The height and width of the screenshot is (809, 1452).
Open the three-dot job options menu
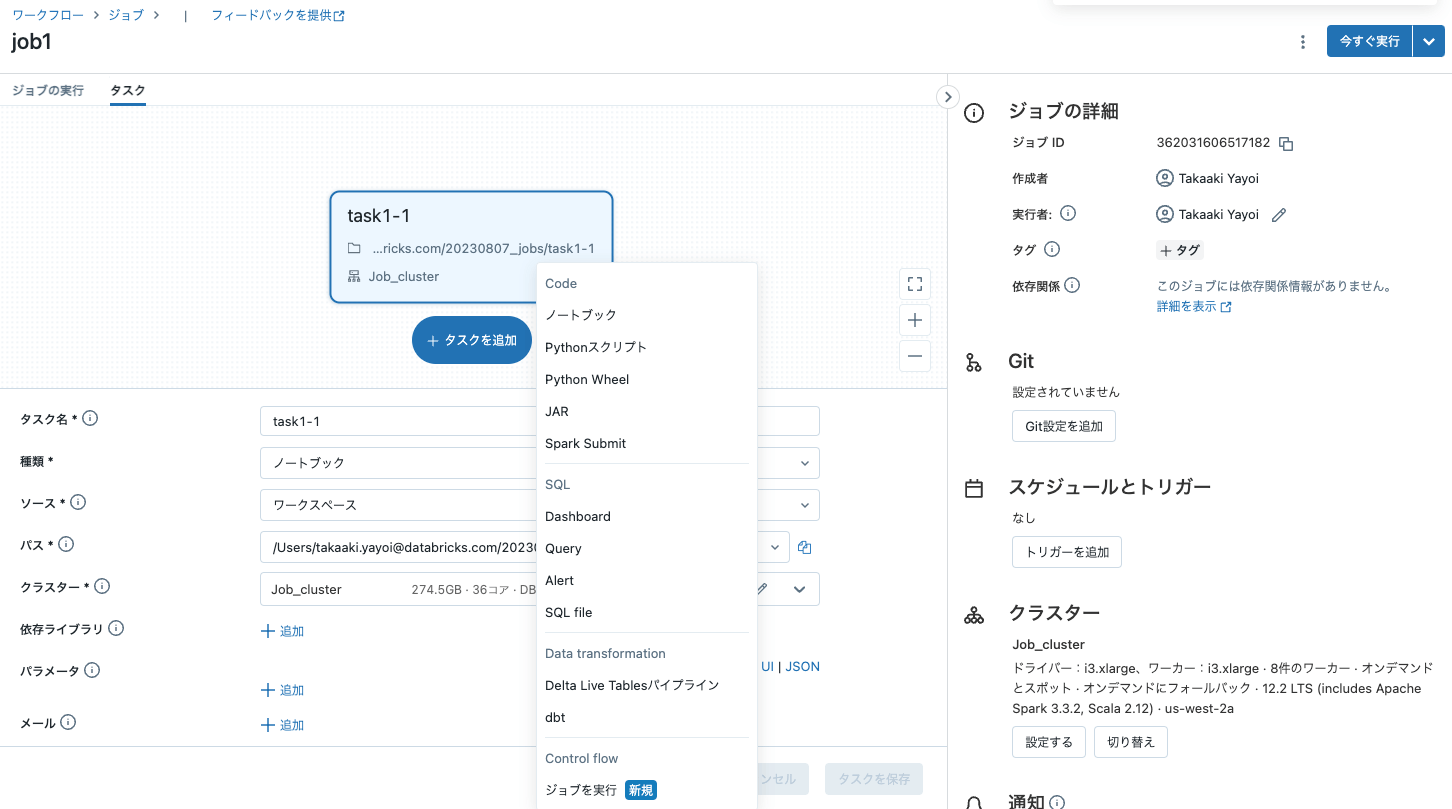pyautogui.click(x=1302, y=42)
